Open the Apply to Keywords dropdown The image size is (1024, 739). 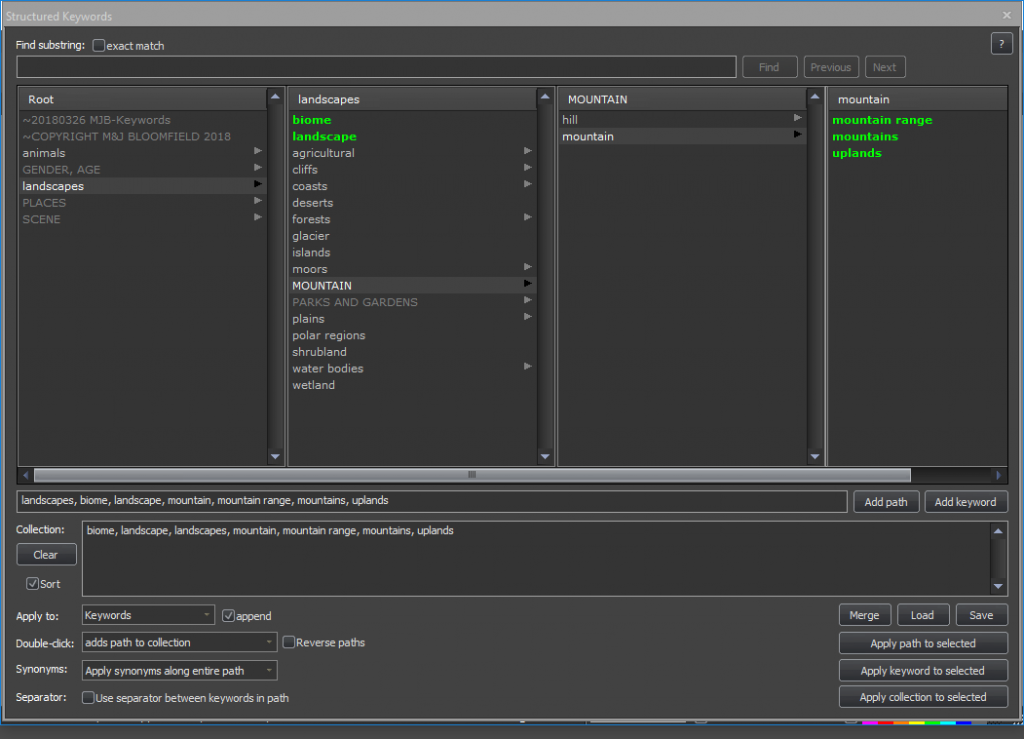coord(148,615)
